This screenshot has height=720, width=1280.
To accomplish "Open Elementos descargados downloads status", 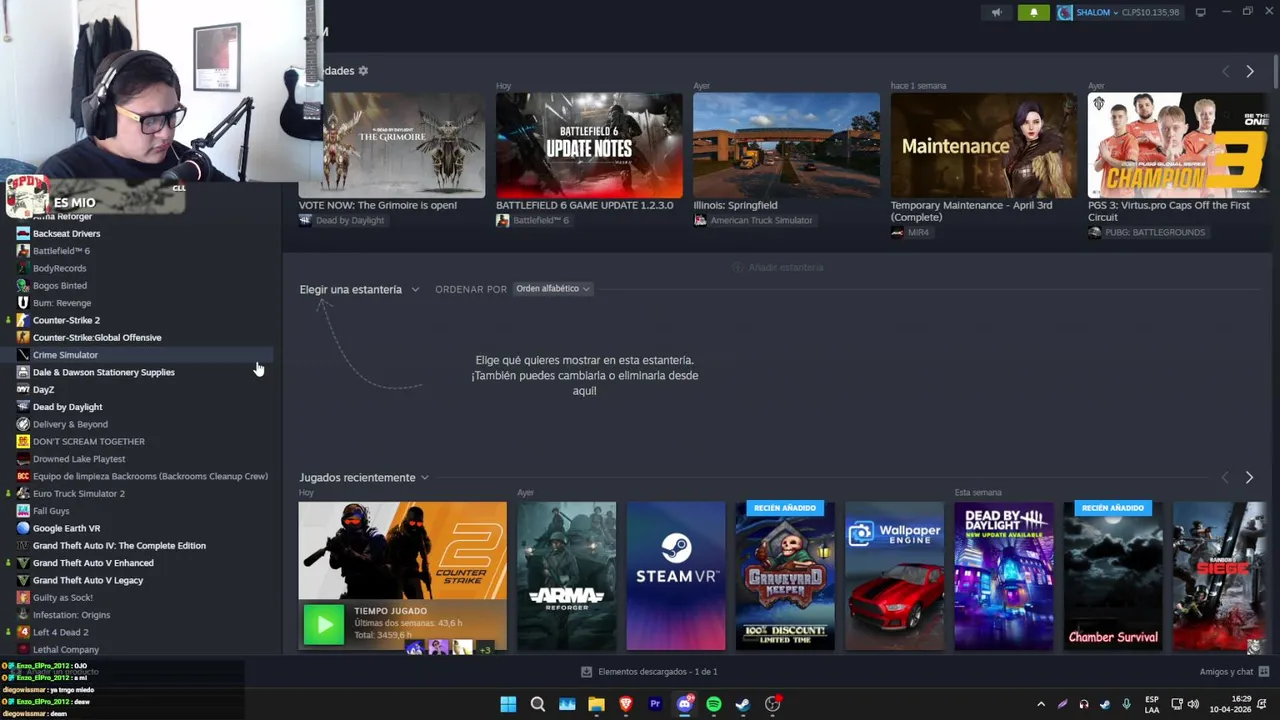I will tap(649, 672).
